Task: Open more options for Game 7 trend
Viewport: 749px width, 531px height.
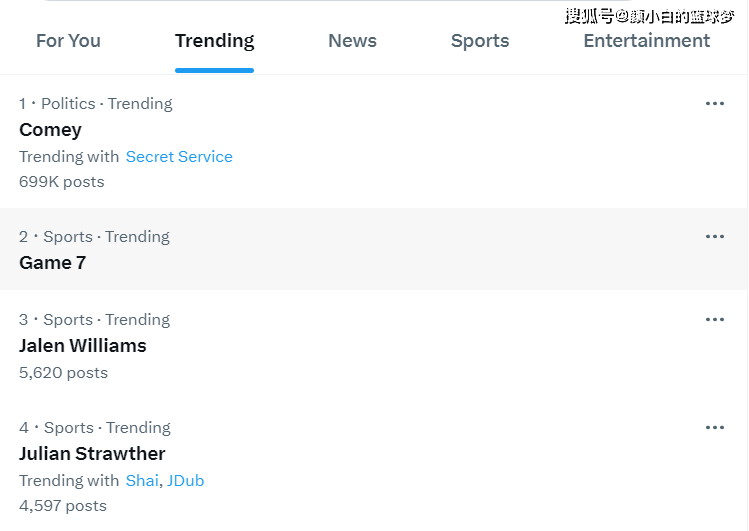Action: 715,236
